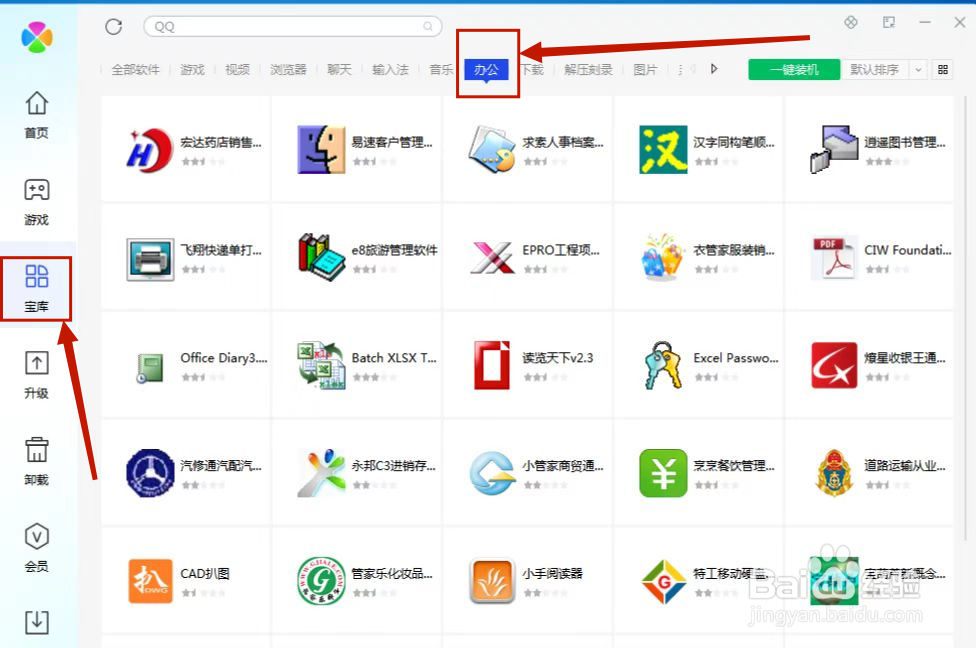
Task: Open the 默认排序 sort dropdown
Action: (x=875, y=70)
